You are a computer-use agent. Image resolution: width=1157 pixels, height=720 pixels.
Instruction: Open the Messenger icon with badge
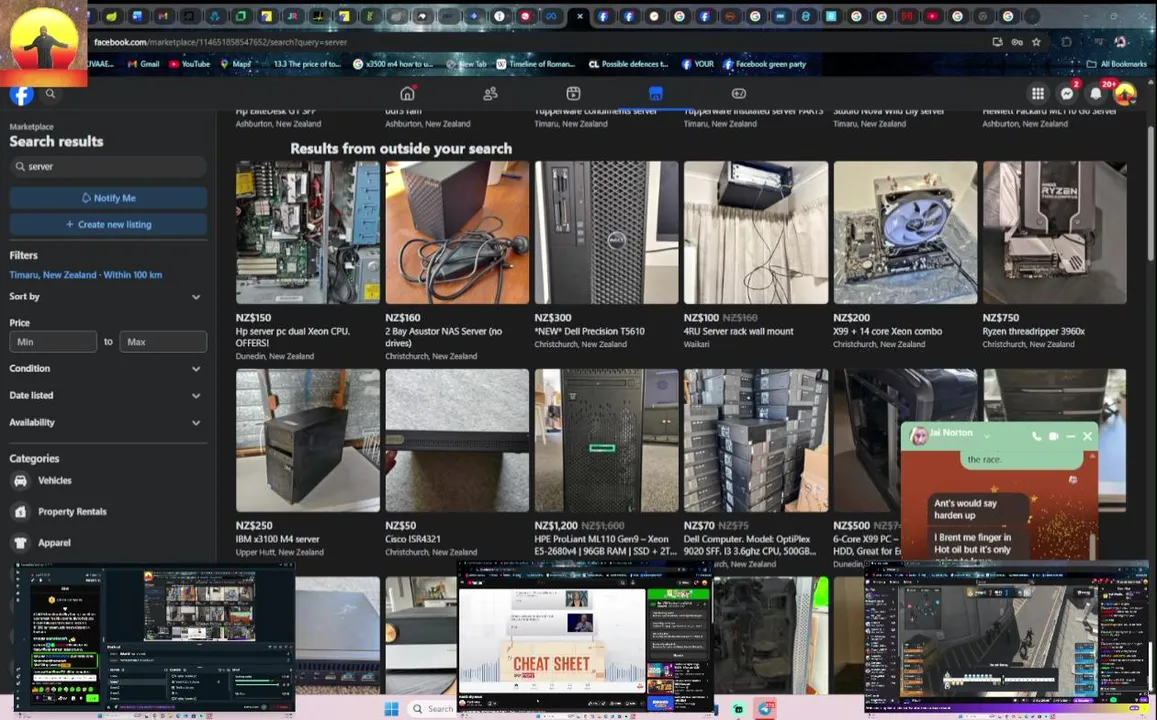(1067, 93)
